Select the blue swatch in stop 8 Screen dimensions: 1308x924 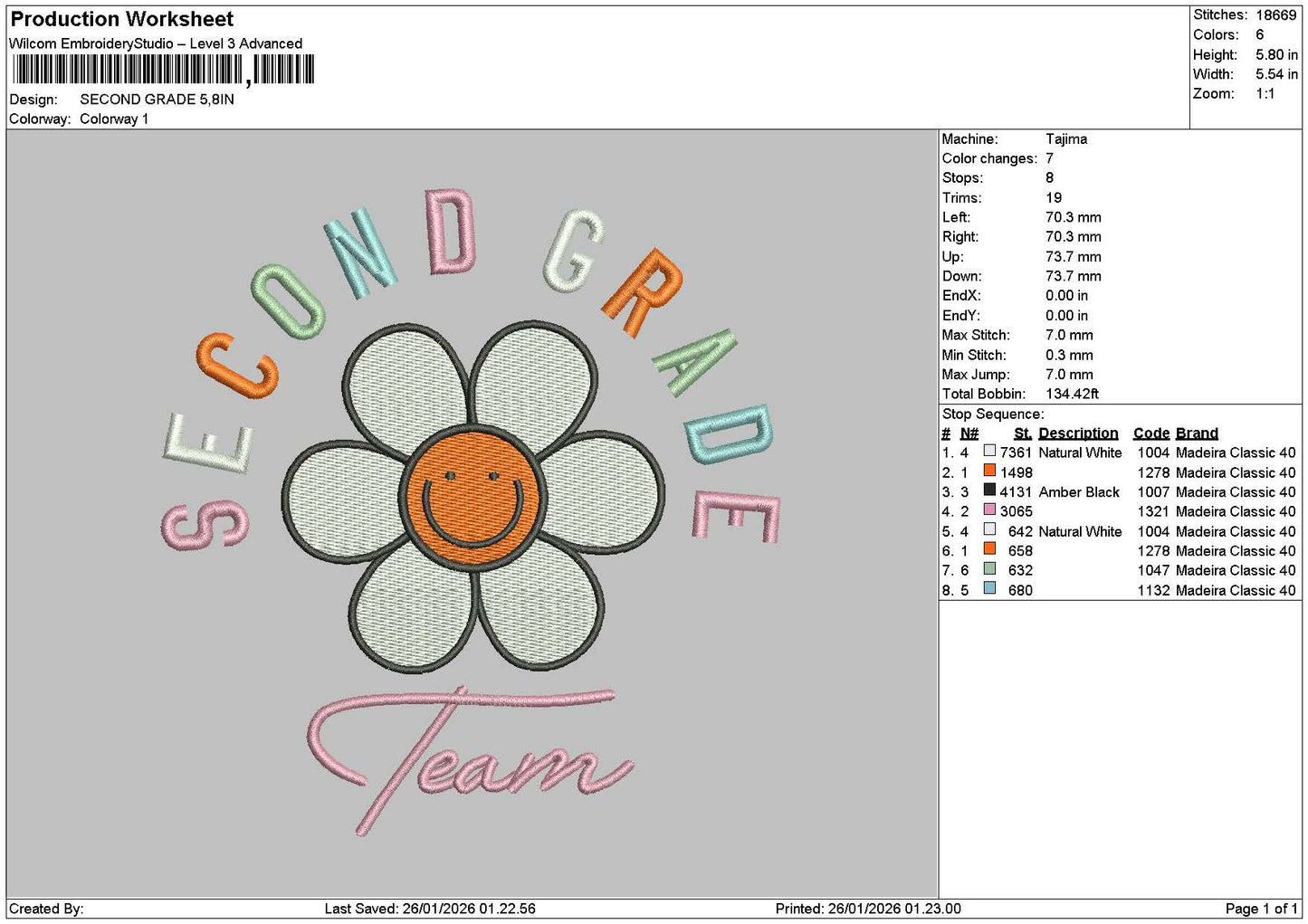(989, 588)
